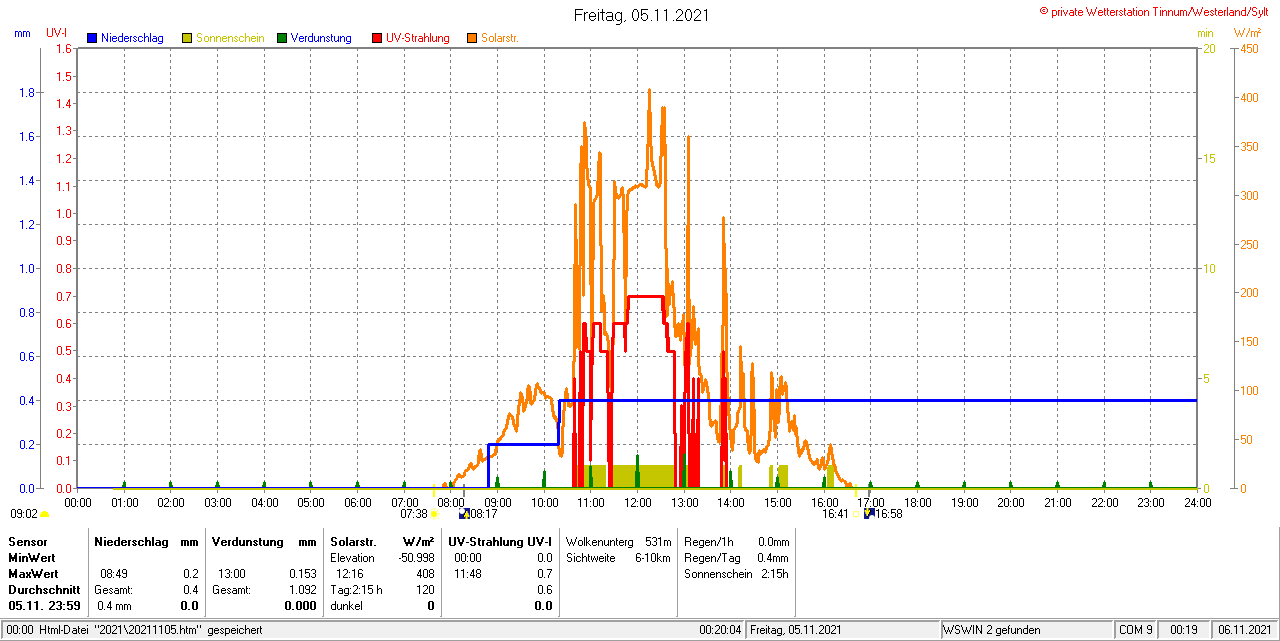This screenshot has width=1280, height=641.
Task: Click the Sichtweite 6-10km entry
Action: [x=618, y=557]
